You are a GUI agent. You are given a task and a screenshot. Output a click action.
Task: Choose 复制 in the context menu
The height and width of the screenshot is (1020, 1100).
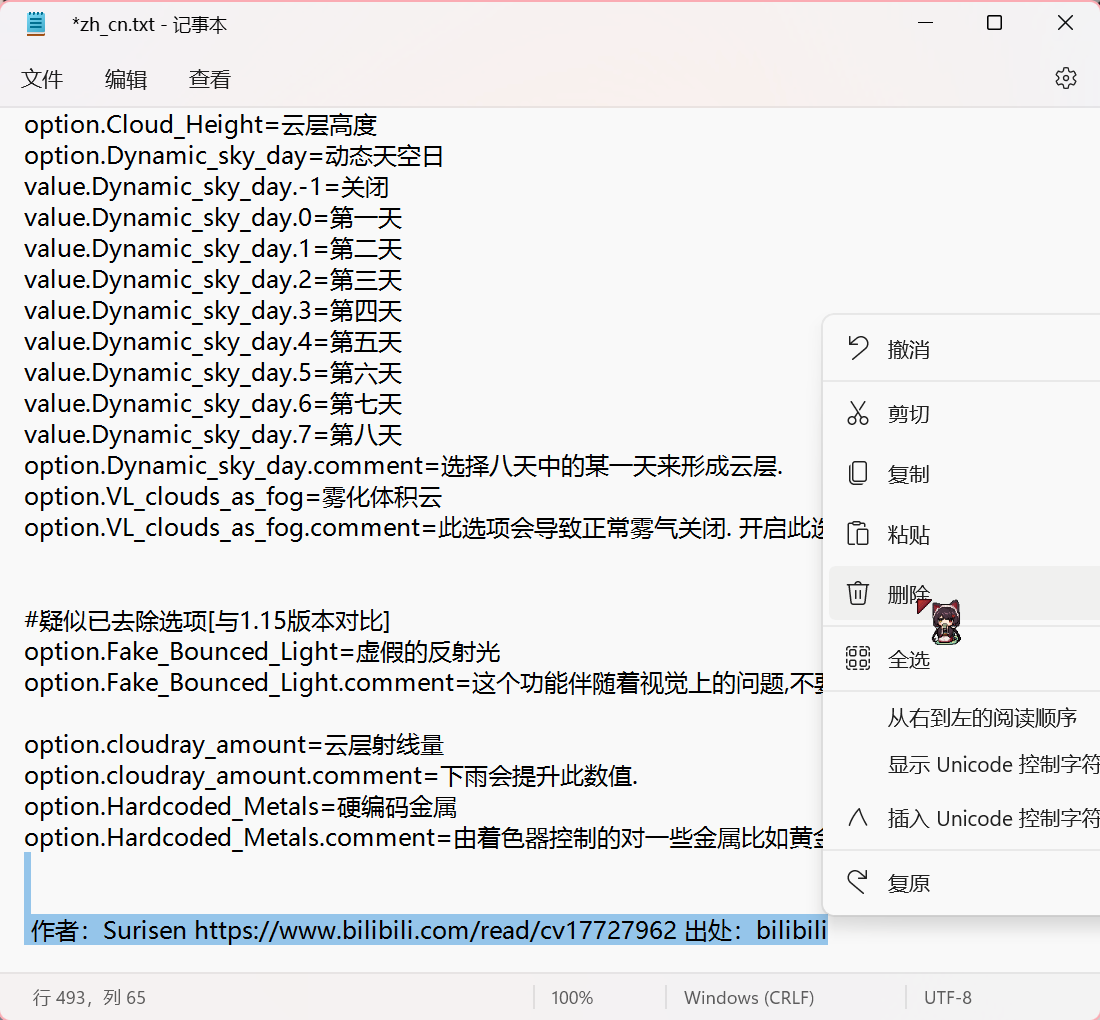coord(964,474)
